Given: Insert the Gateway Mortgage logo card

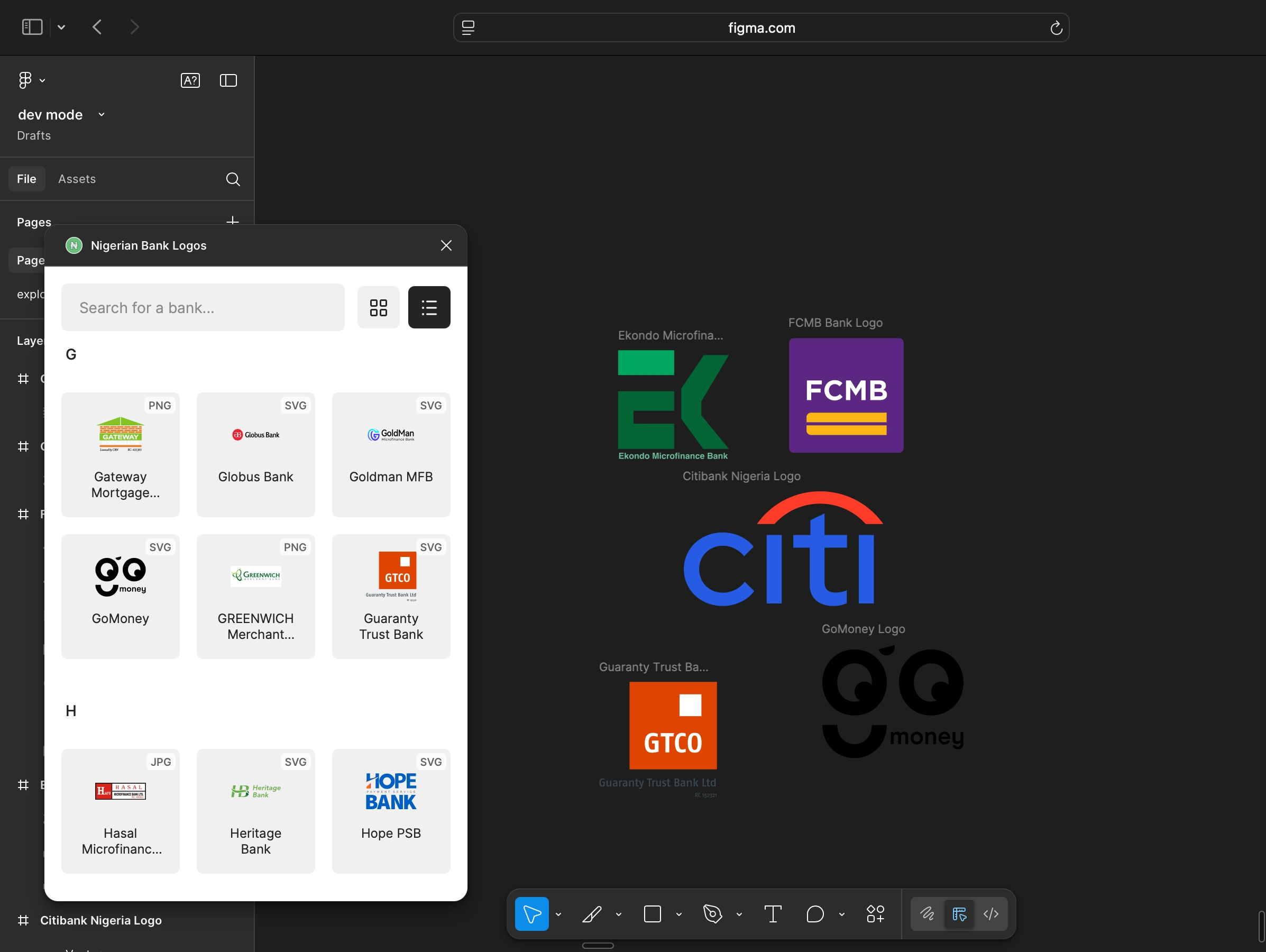Looking at the screenshot, I should pos(120,454).
